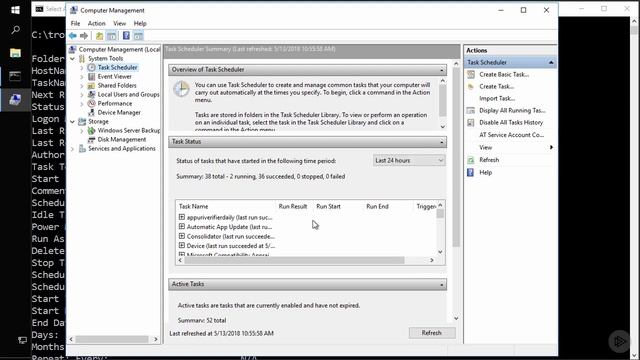The image size is (640, 360).
Task: Click Computer Management taskbar icon
Action: [x=15, y=99]
